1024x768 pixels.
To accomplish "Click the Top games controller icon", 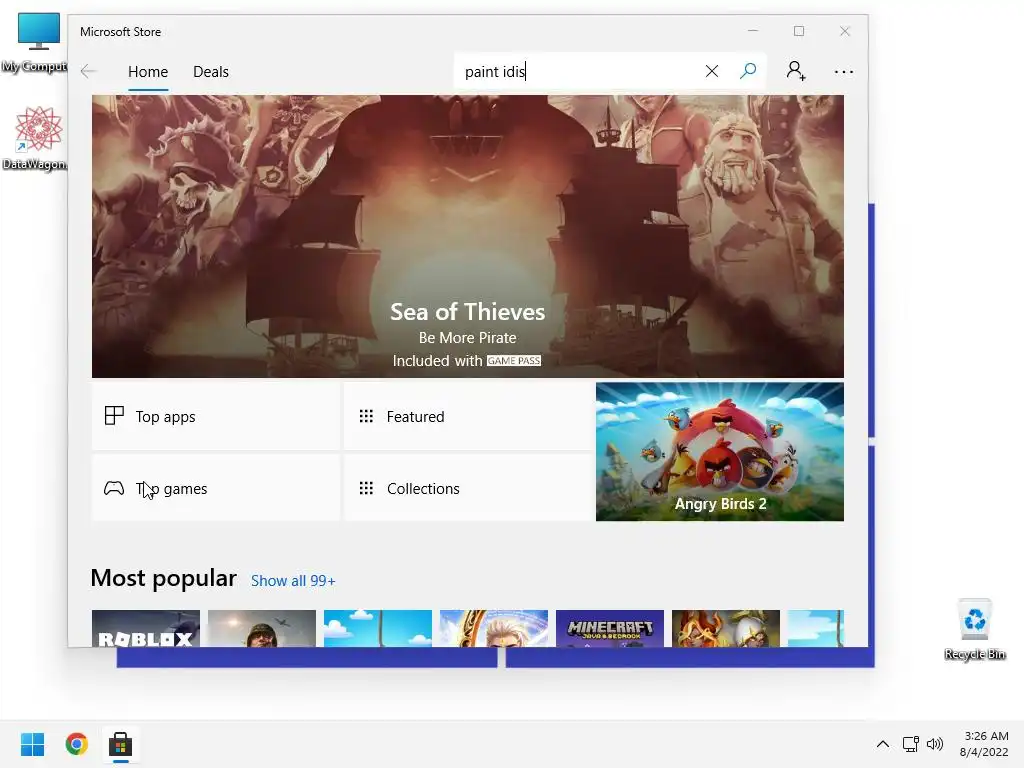I will click(114, 488).
